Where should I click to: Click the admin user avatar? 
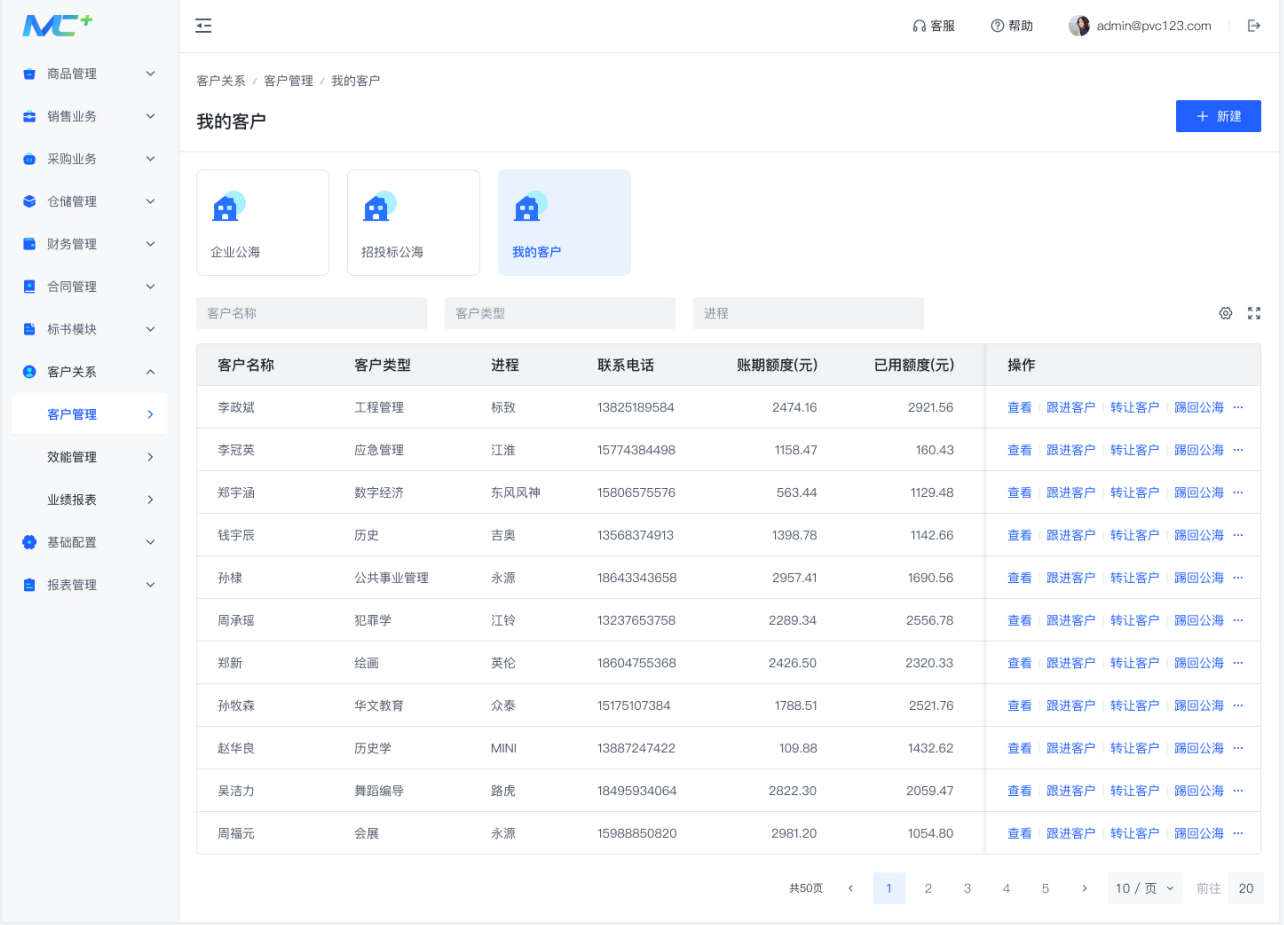click(x=1079, y=26)
